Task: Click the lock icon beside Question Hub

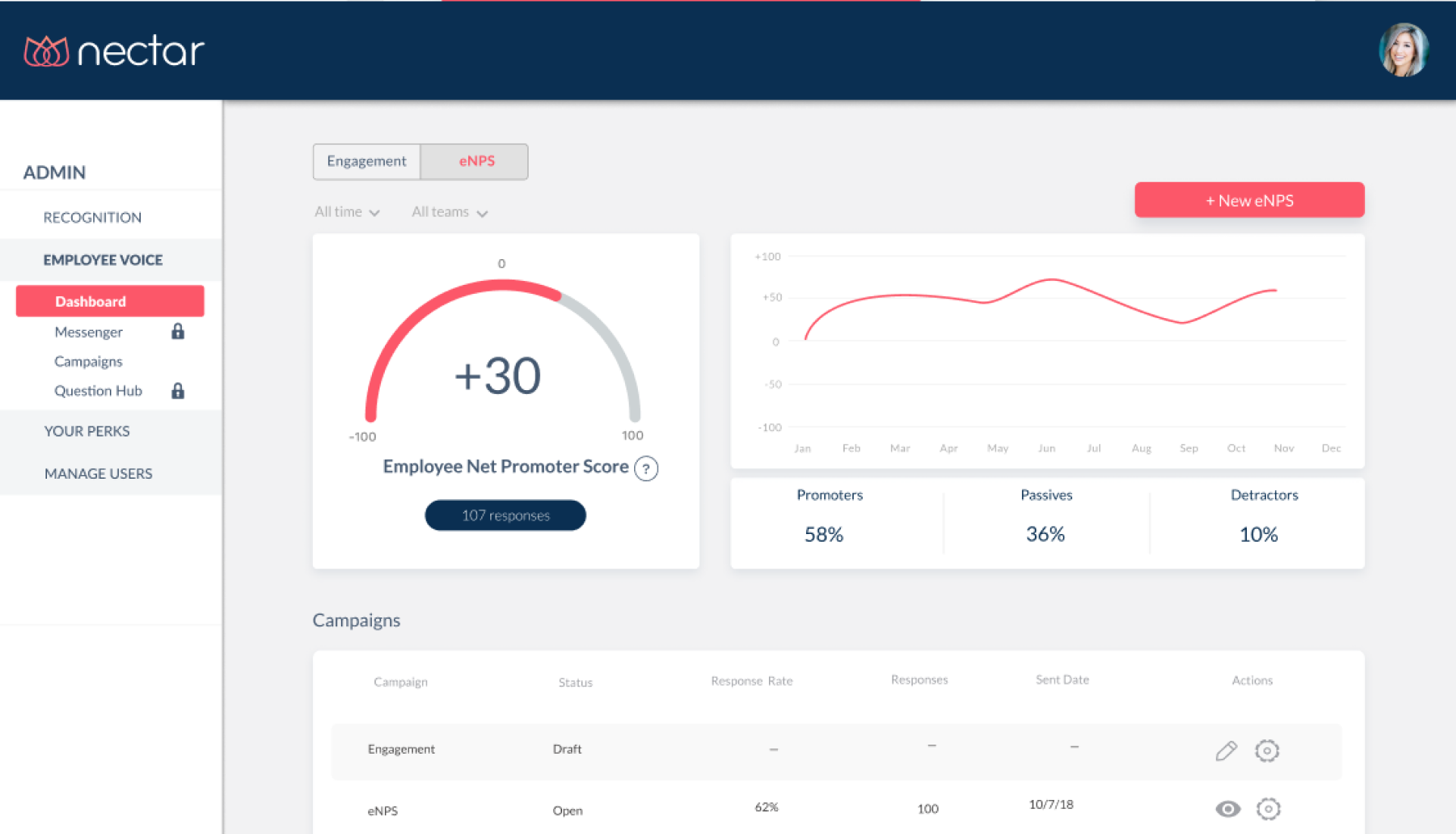Action: pos(177,391)
